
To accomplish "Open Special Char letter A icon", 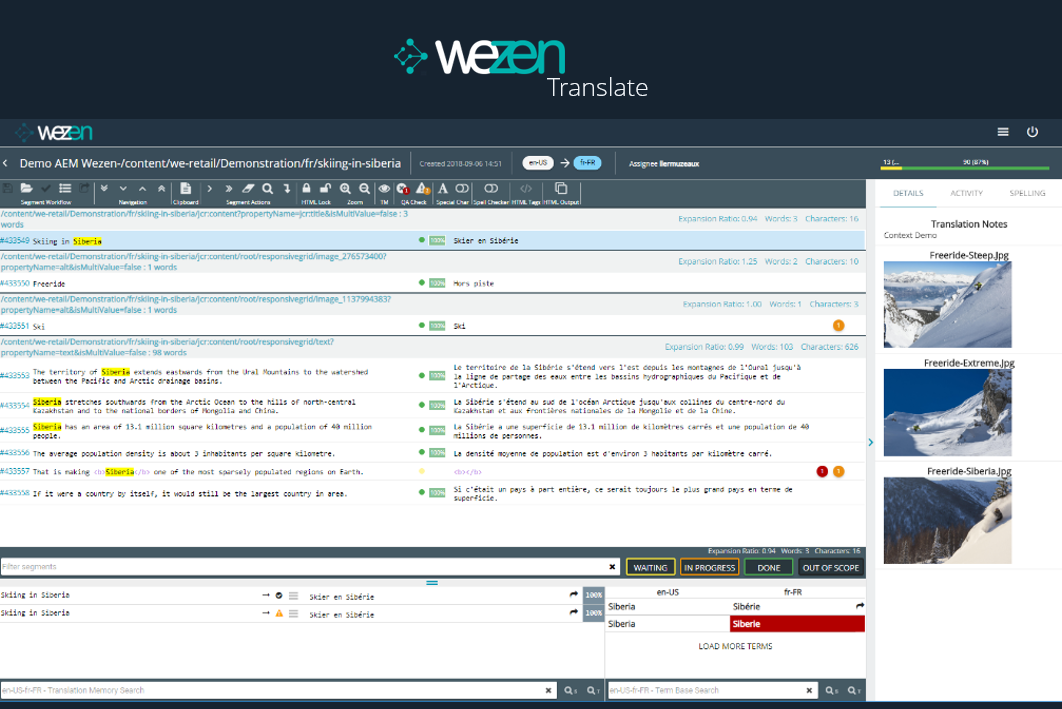I will pyautogui.click(x=442, y=188).
